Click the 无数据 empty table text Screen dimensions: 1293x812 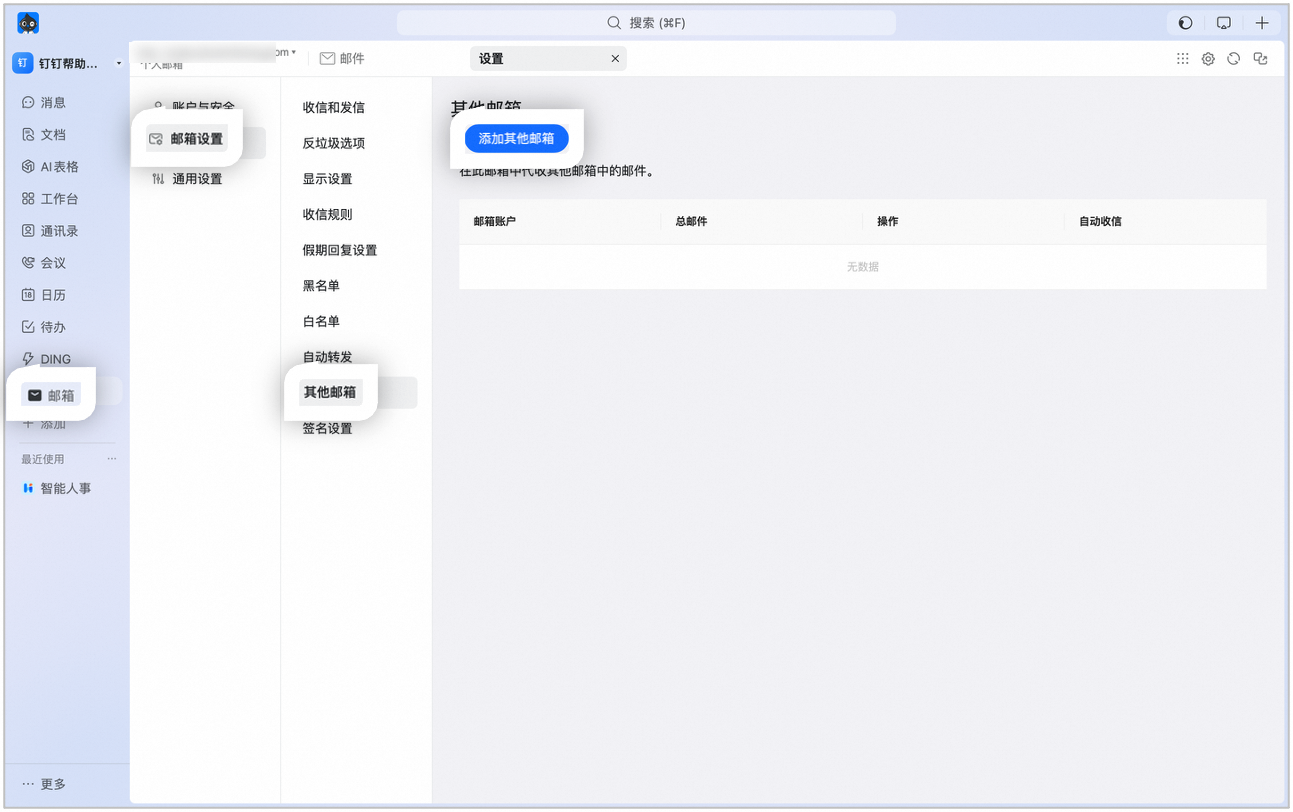[863, 267]
